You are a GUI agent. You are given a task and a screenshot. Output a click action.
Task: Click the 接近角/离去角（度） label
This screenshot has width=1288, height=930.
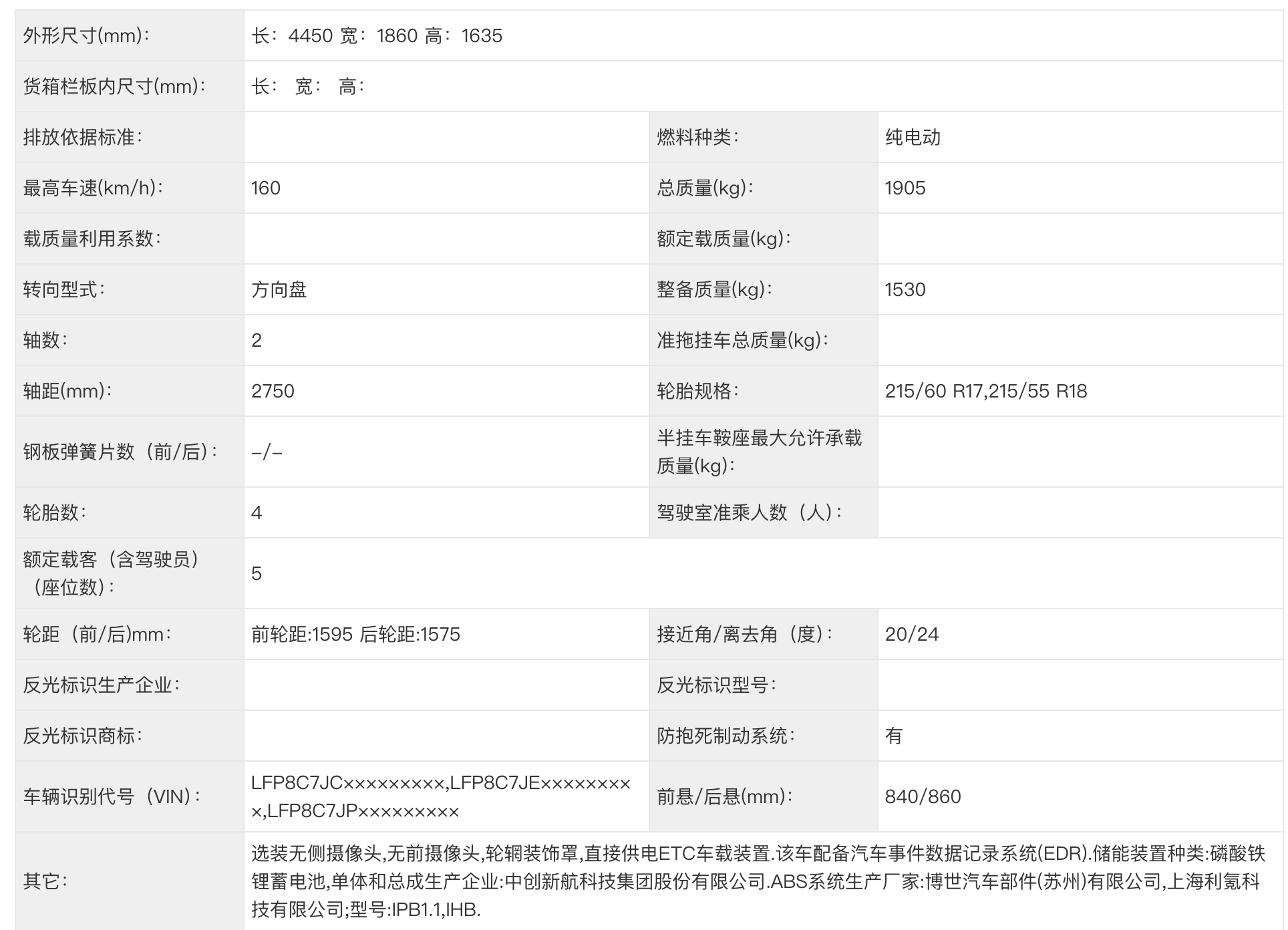(x=745, y=634)
